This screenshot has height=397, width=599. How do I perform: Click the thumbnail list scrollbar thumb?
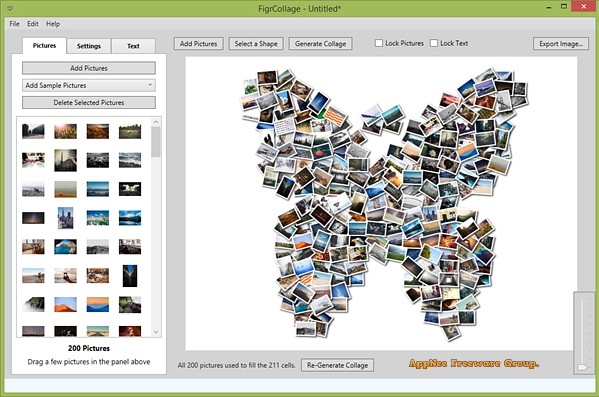(155, 142)
